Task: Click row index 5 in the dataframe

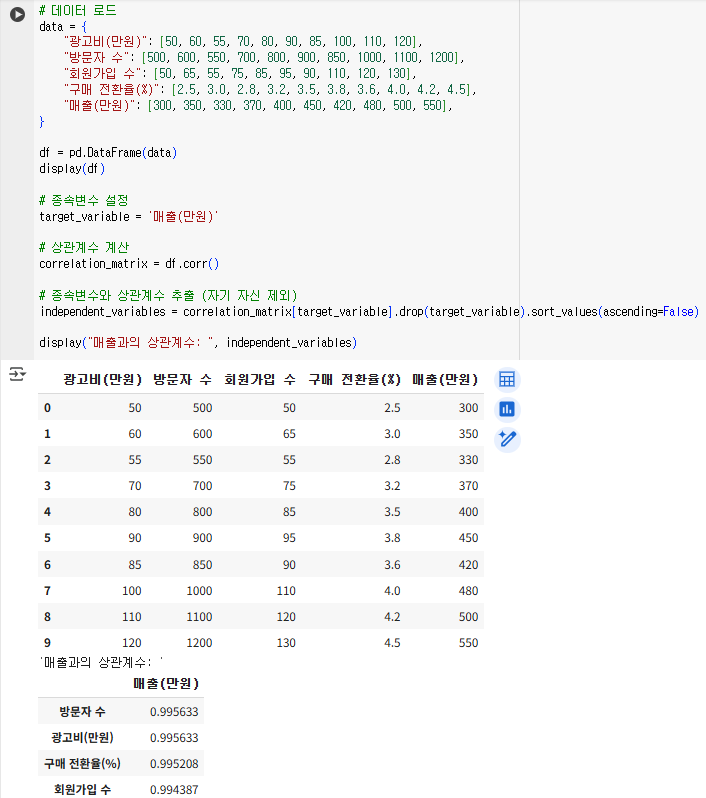Action: point(47,538)
